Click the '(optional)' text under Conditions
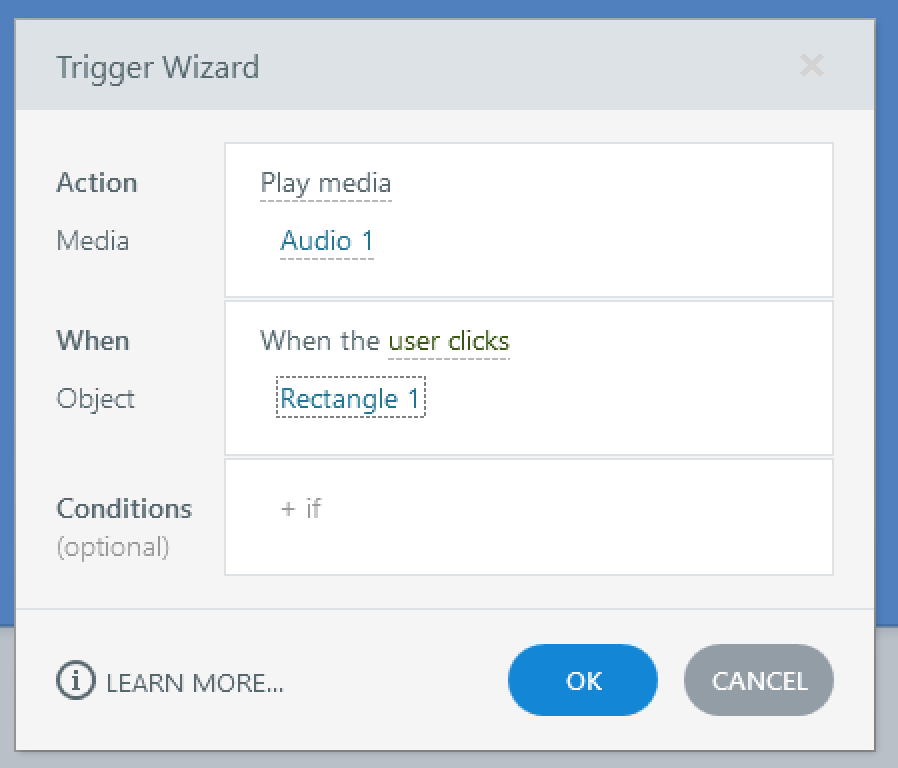 click(x=113, y=547)
